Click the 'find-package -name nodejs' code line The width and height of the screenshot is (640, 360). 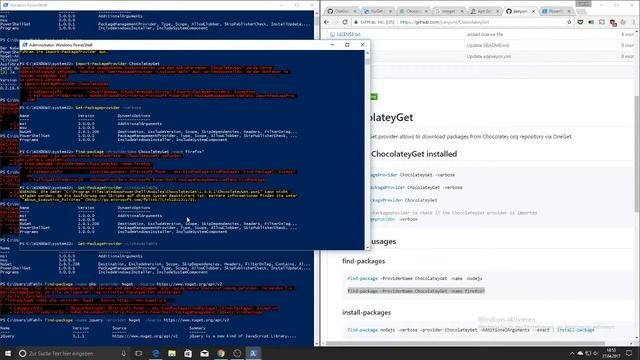click(415, 278)
